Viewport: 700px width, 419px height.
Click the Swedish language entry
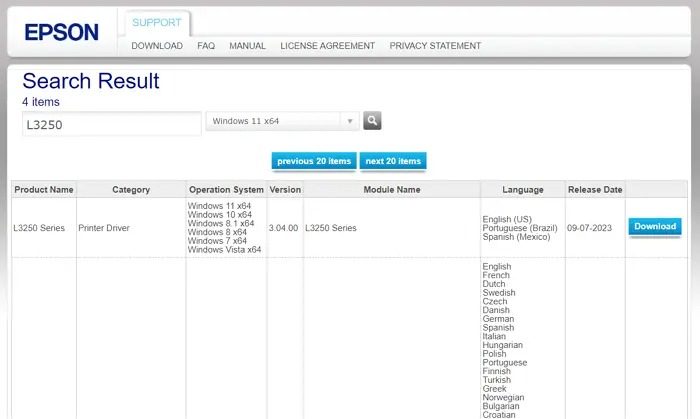tap(499, 293)
